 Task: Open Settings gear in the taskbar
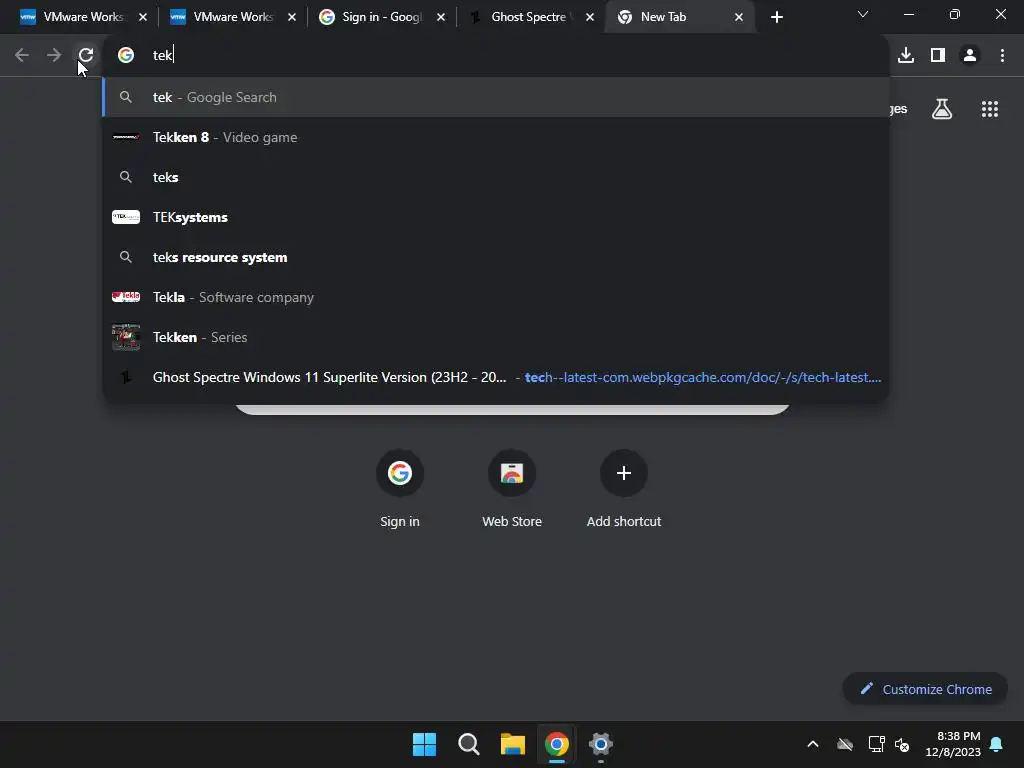[x=601, y=744]
